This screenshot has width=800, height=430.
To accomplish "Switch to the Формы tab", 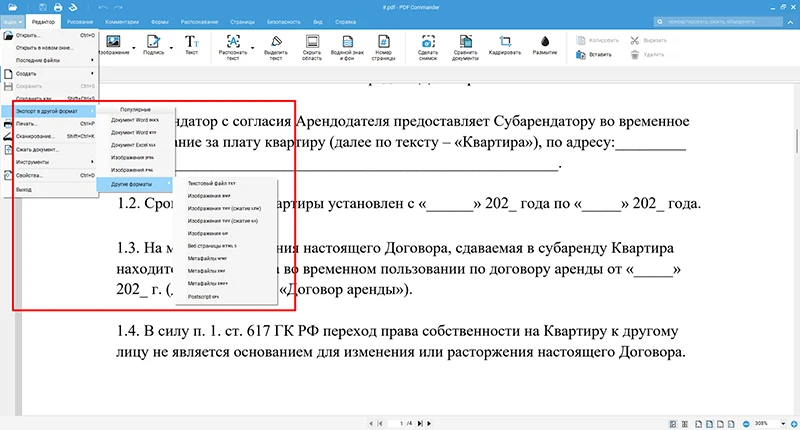I will (x=160, y=22).
